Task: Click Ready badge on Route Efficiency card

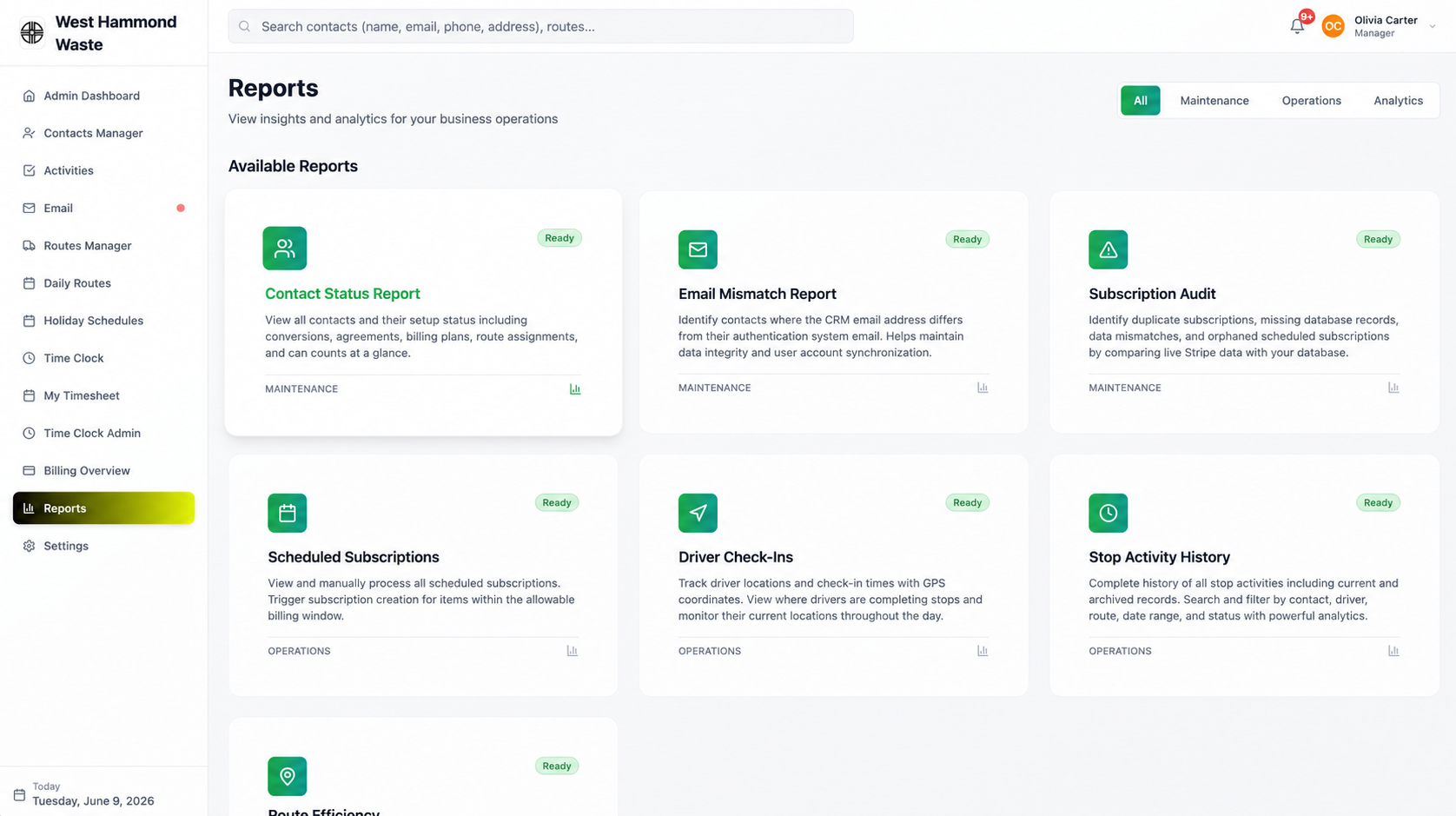Action: pos(557,766)
